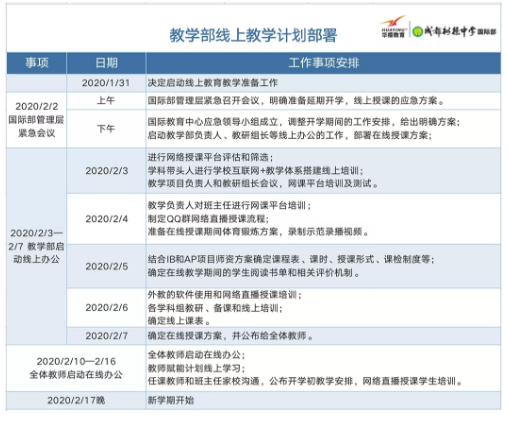Click the 2020/2/6 date cell
509x424 pixels.
tap(106, 307)
